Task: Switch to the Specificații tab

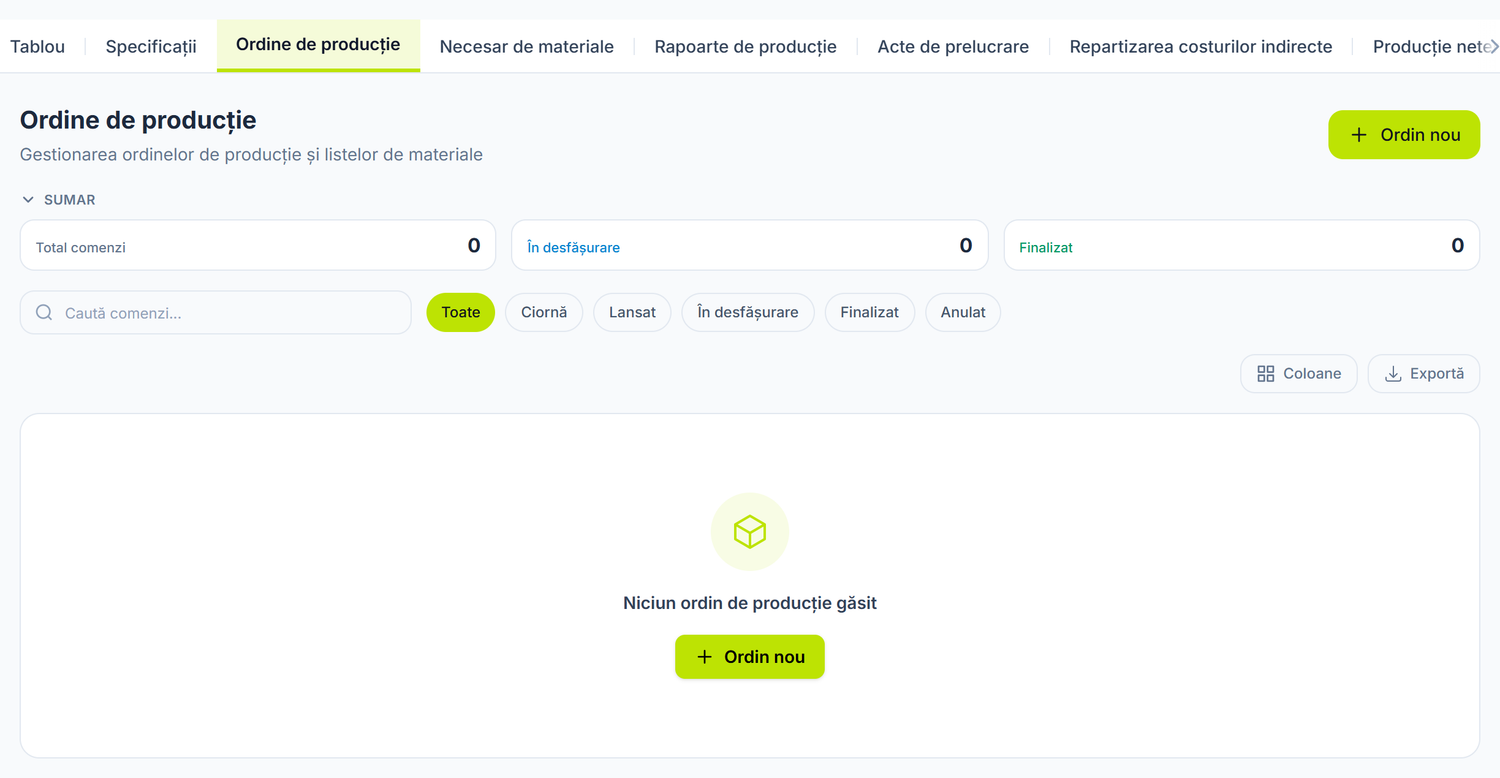Action: click(x=151, y=46)
